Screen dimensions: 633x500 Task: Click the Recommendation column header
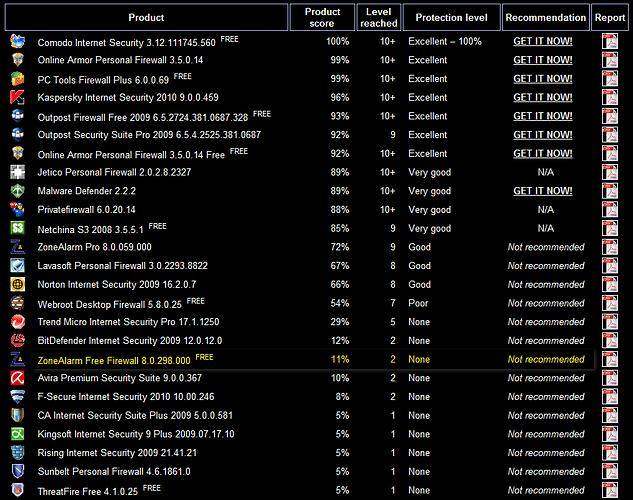pyautogui.click(x=545, y=17)
